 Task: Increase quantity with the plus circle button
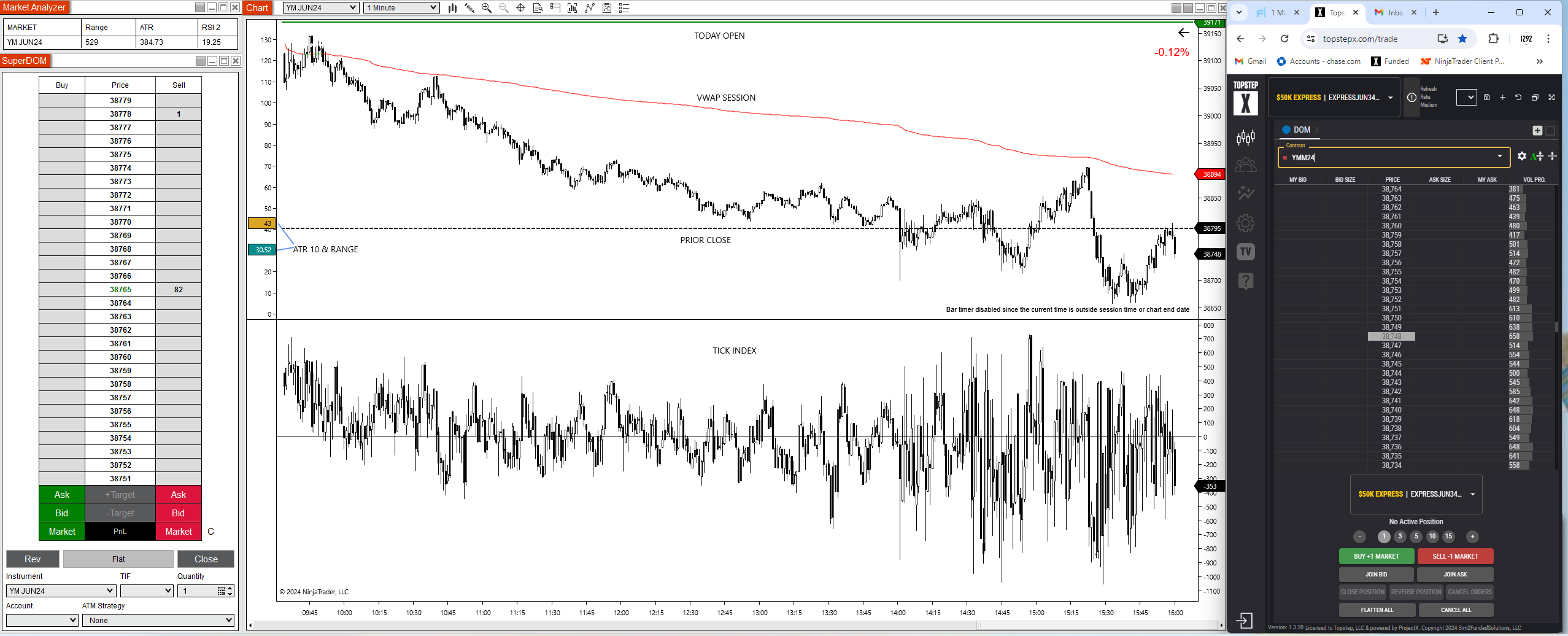(x=1472, y=537)
